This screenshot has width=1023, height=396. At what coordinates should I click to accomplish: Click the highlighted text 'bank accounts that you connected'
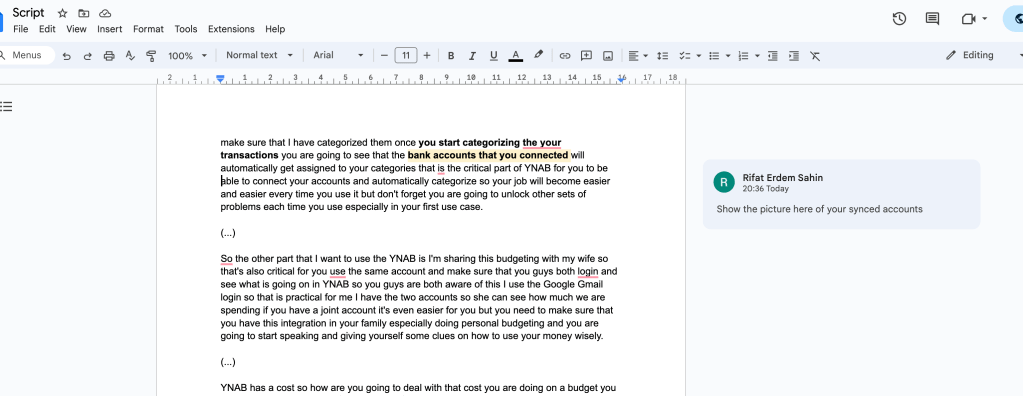point(488,155)
